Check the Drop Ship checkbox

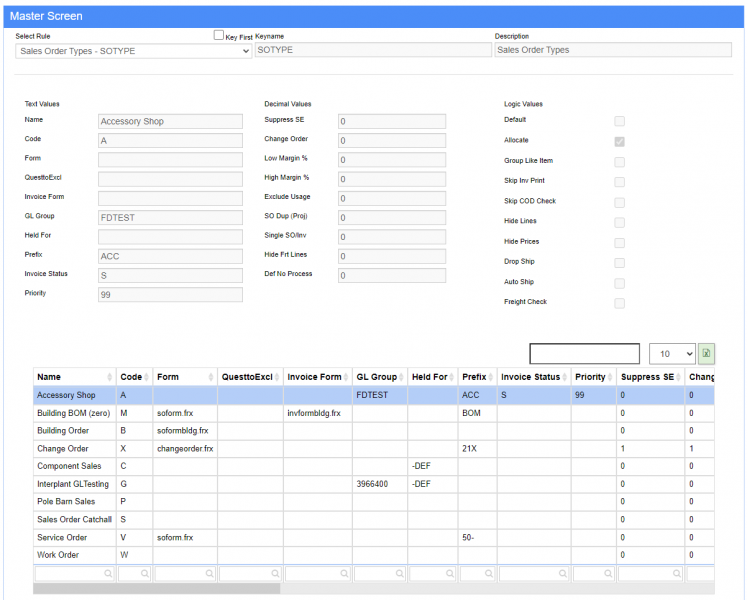[x=620, y=263]
